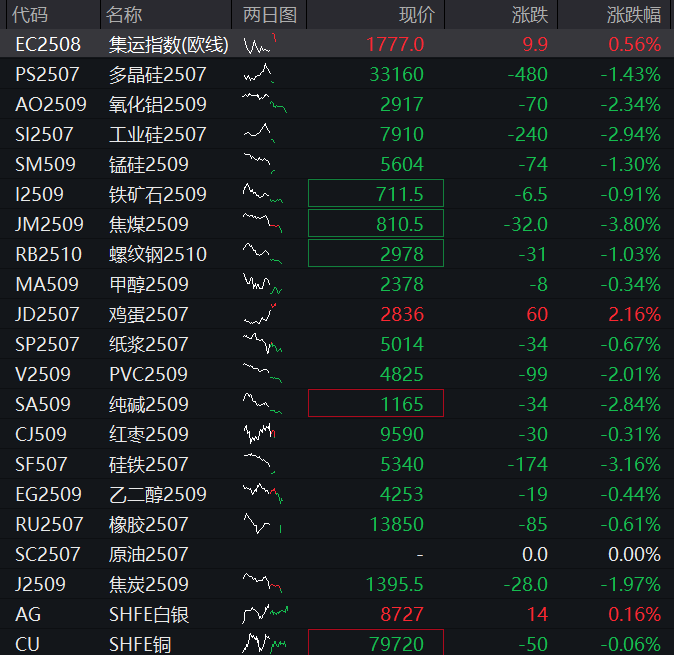Click the boxed price 79720
The image size is (674, 655).
click(376, 642)
